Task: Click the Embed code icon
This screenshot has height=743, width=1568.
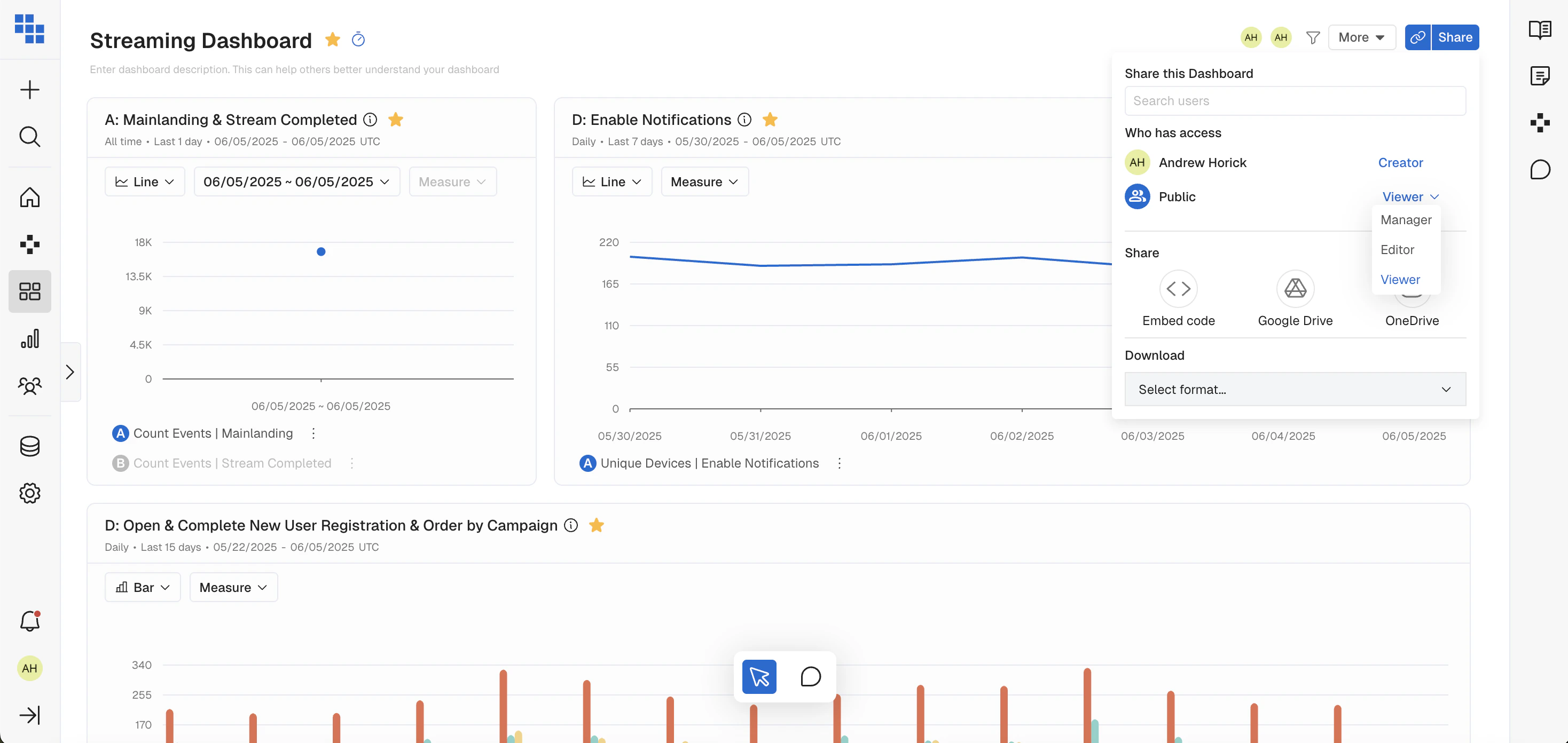Action: pos(1178,288)
